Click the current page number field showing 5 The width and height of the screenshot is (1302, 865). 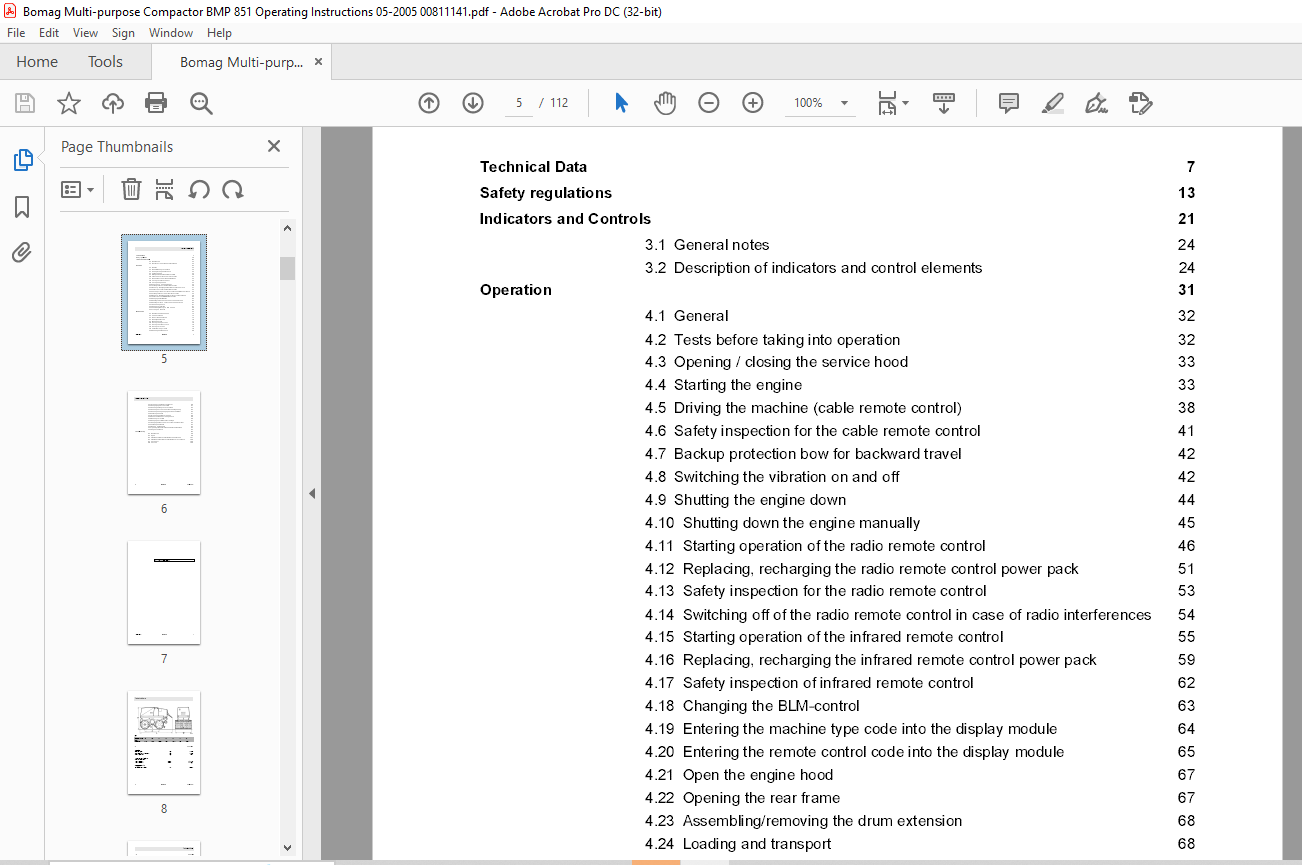519,103
